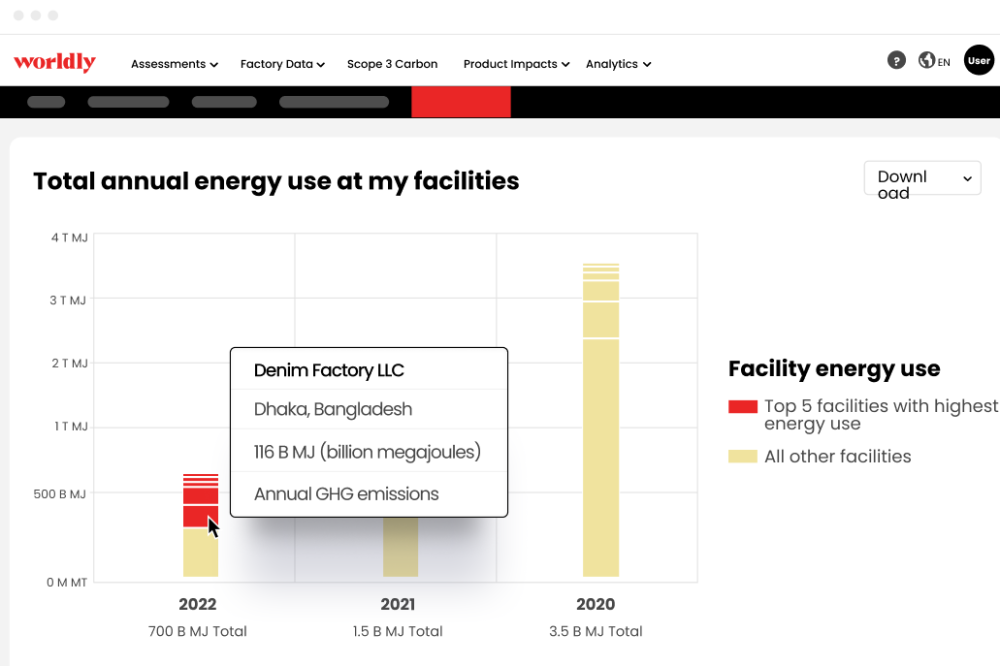
Task: Open the Assessments dropdown
Action: pos(174,63)
